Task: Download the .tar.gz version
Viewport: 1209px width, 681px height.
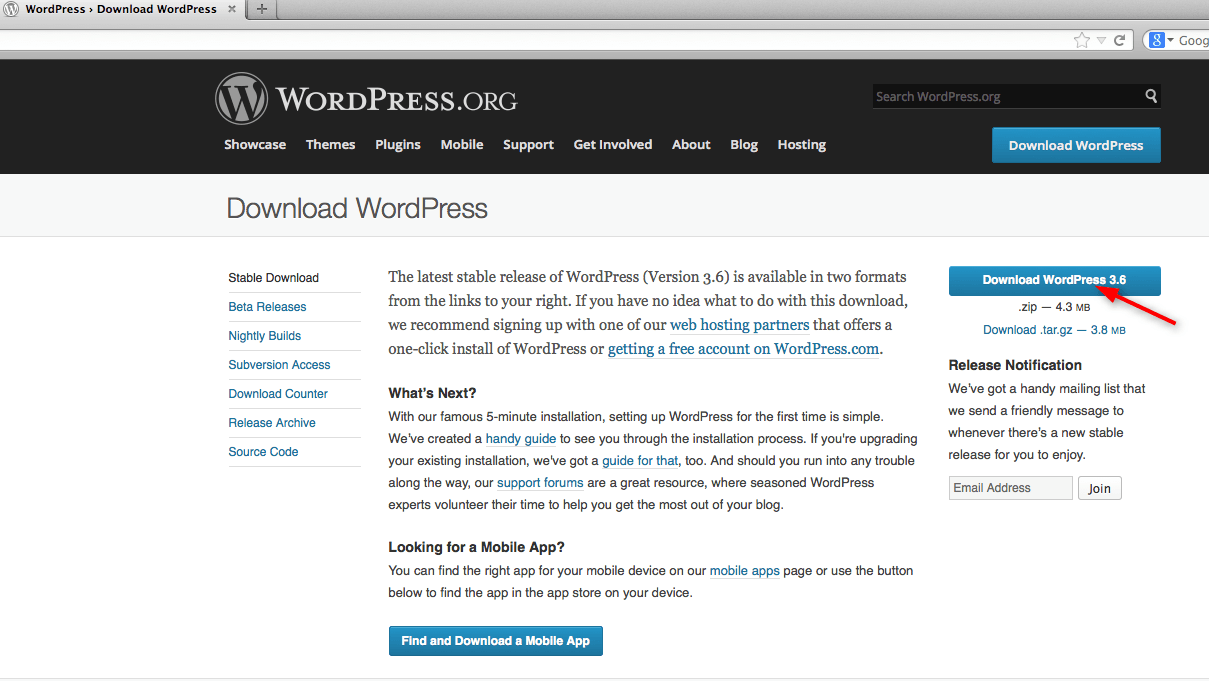Action: coord(1054,330)
